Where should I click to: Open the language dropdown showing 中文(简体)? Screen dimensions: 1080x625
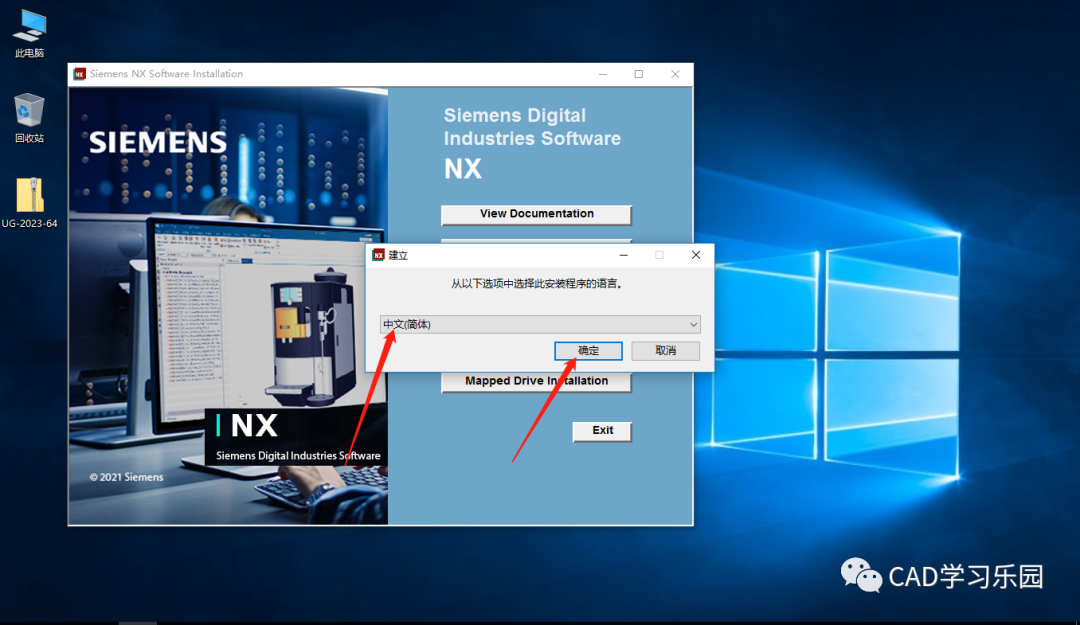pyautogui.click(x=540, y=324)
